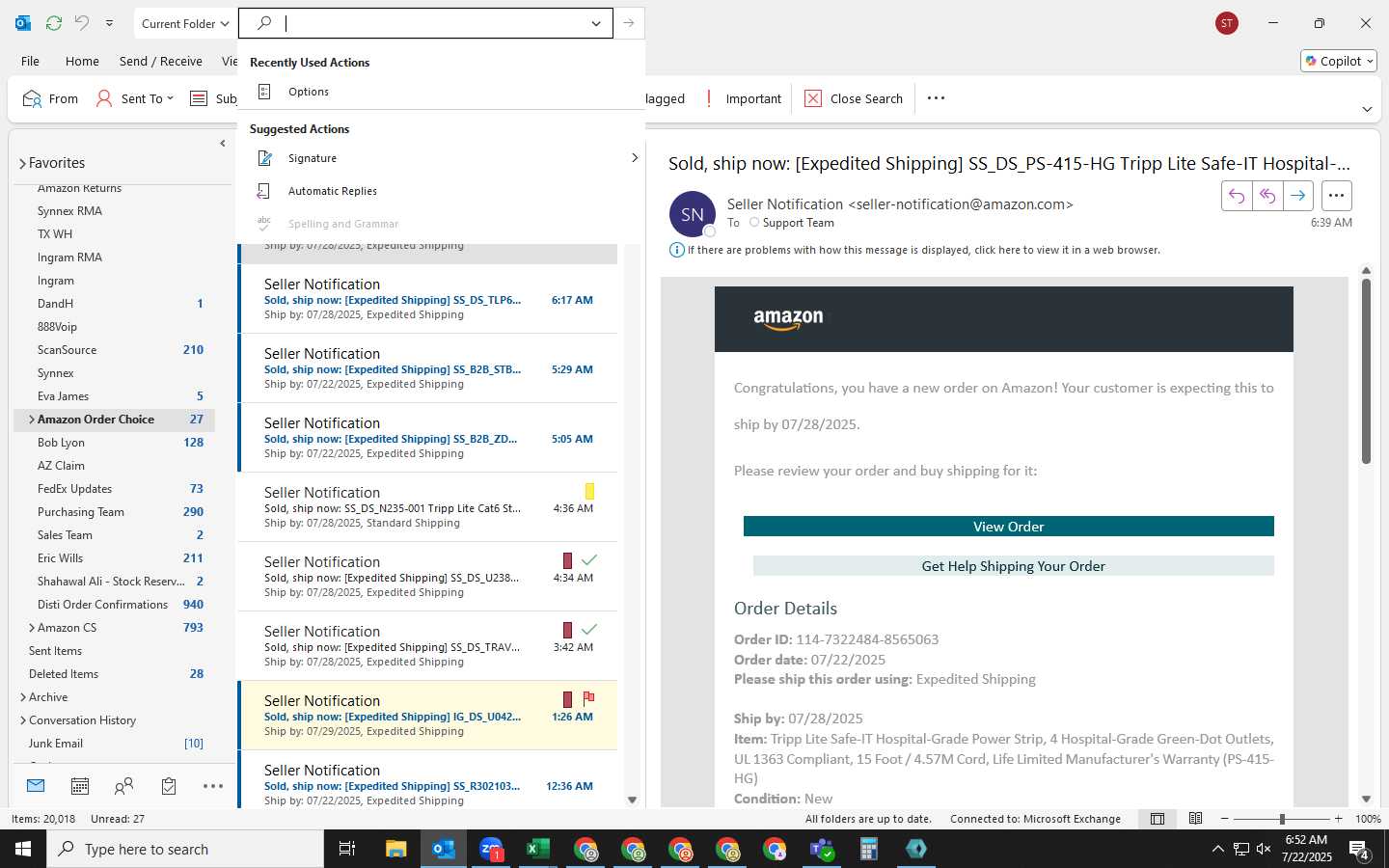Click the zoom slider handle
This screenshot has height=868, width=1389.
1282,819
